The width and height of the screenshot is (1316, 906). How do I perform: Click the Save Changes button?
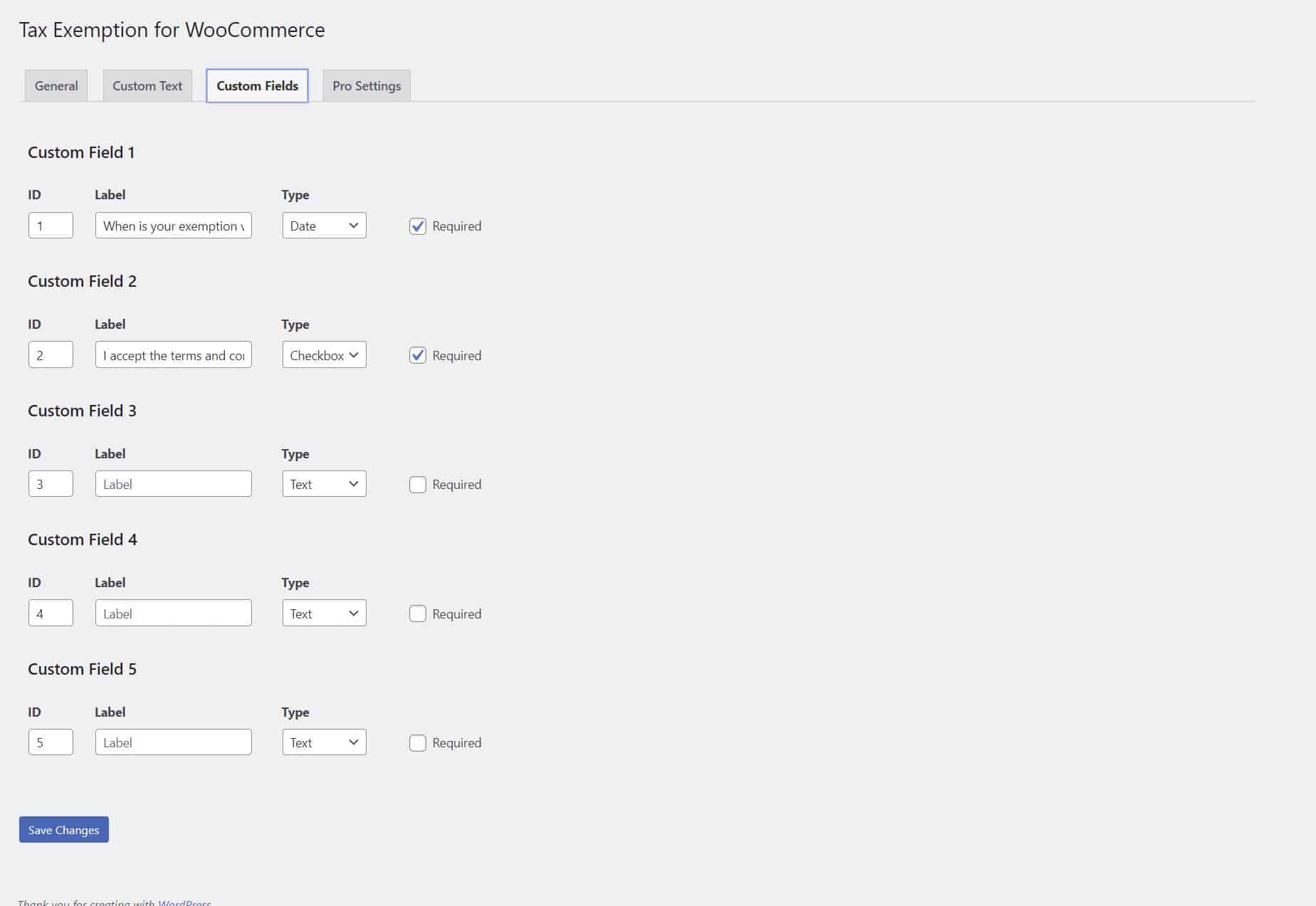(64, 830)
